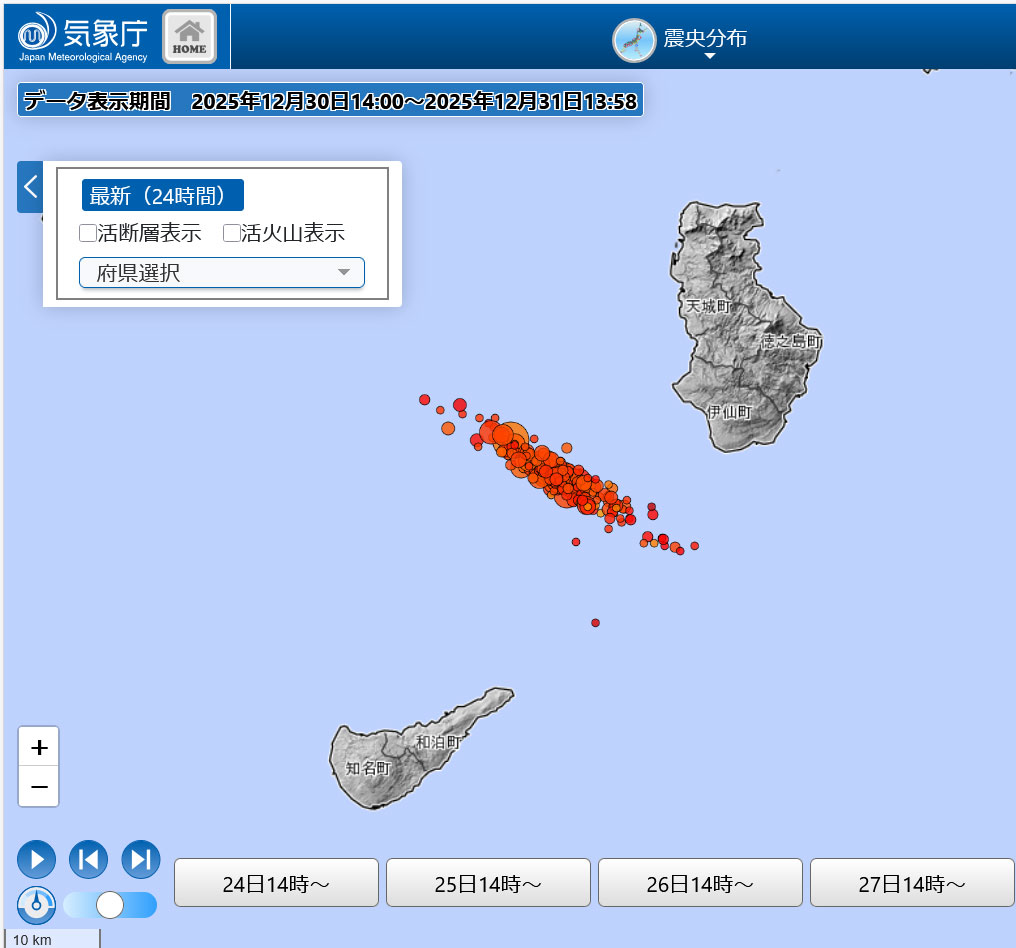This screenshot has height=948, width=1016.
Task: Choose the 25日14時〜 period button
Action: pyautogui.click(x=488, y=883)
